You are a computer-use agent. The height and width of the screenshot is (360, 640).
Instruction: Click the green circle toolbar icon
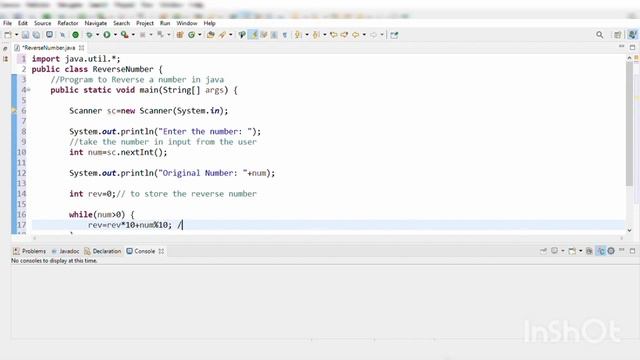click(76, 35)
